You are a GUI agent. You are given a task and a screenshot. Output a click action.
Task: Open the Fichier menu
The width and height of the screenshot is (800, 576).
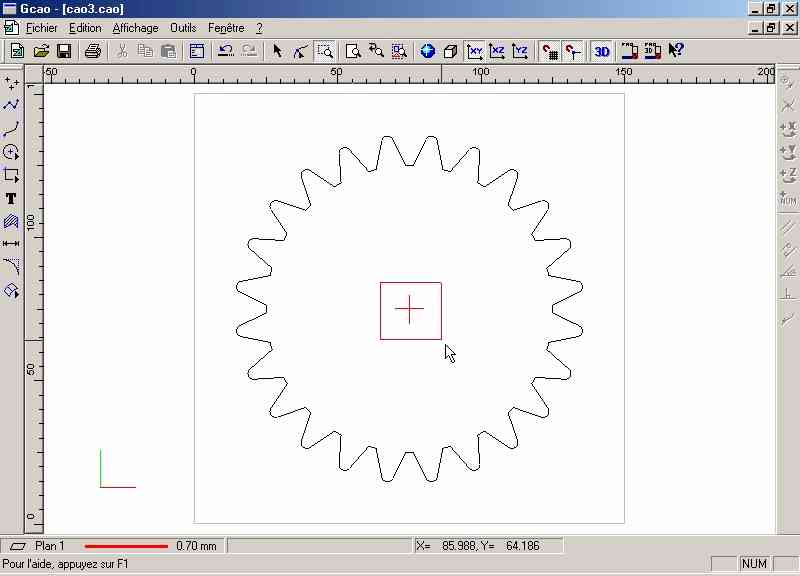(x=42, y=28)
